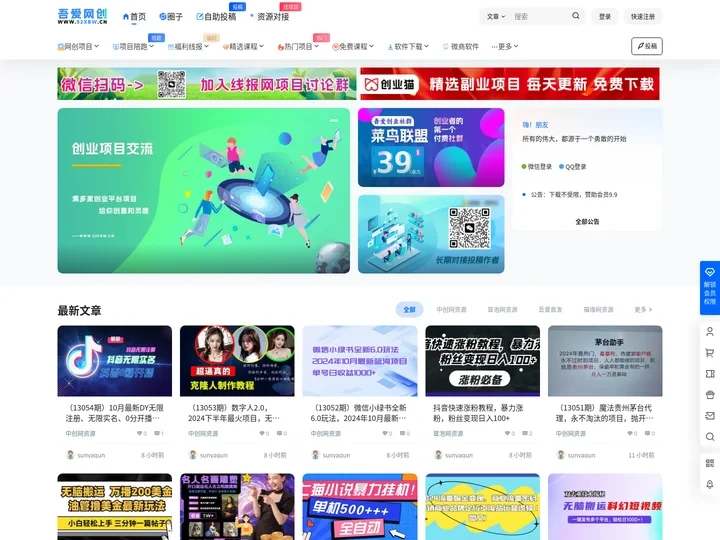Open the 长期对接投稿作者 QR card
Screen dimensions: 720x540
point(431,234)
